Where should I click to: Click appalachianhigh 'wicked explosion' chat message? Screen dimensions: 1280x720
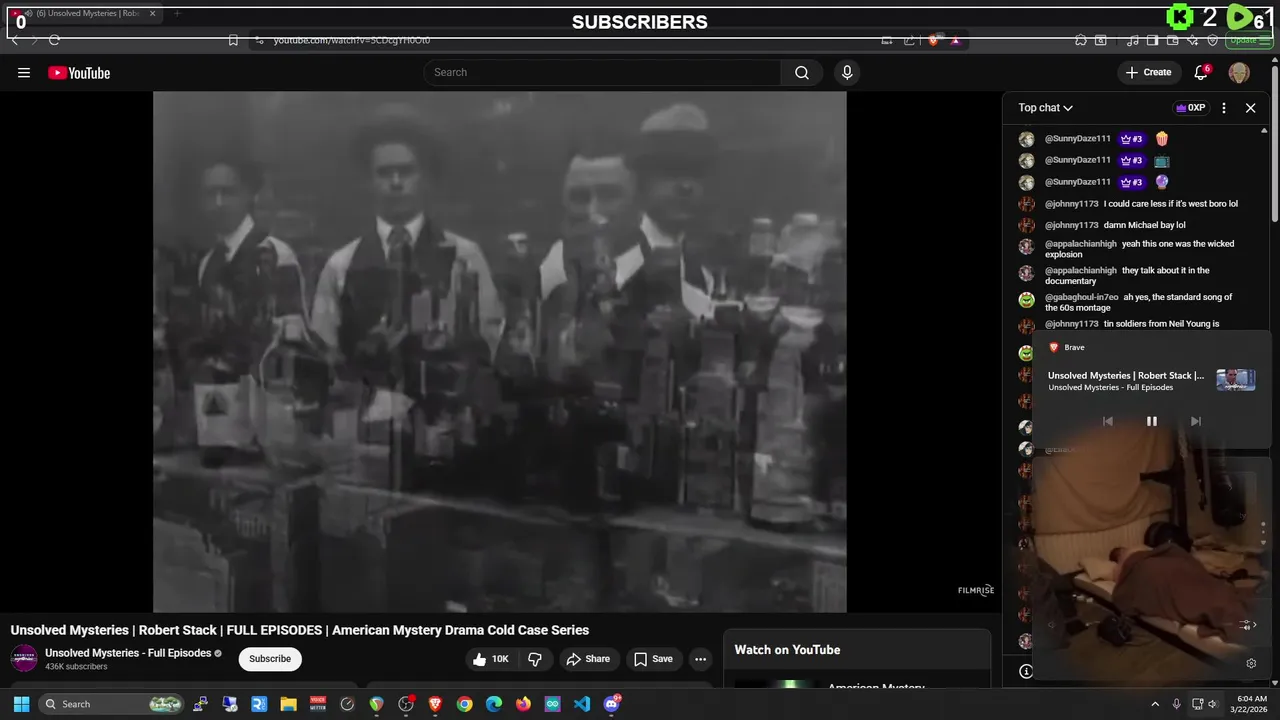click(1136, 249)
